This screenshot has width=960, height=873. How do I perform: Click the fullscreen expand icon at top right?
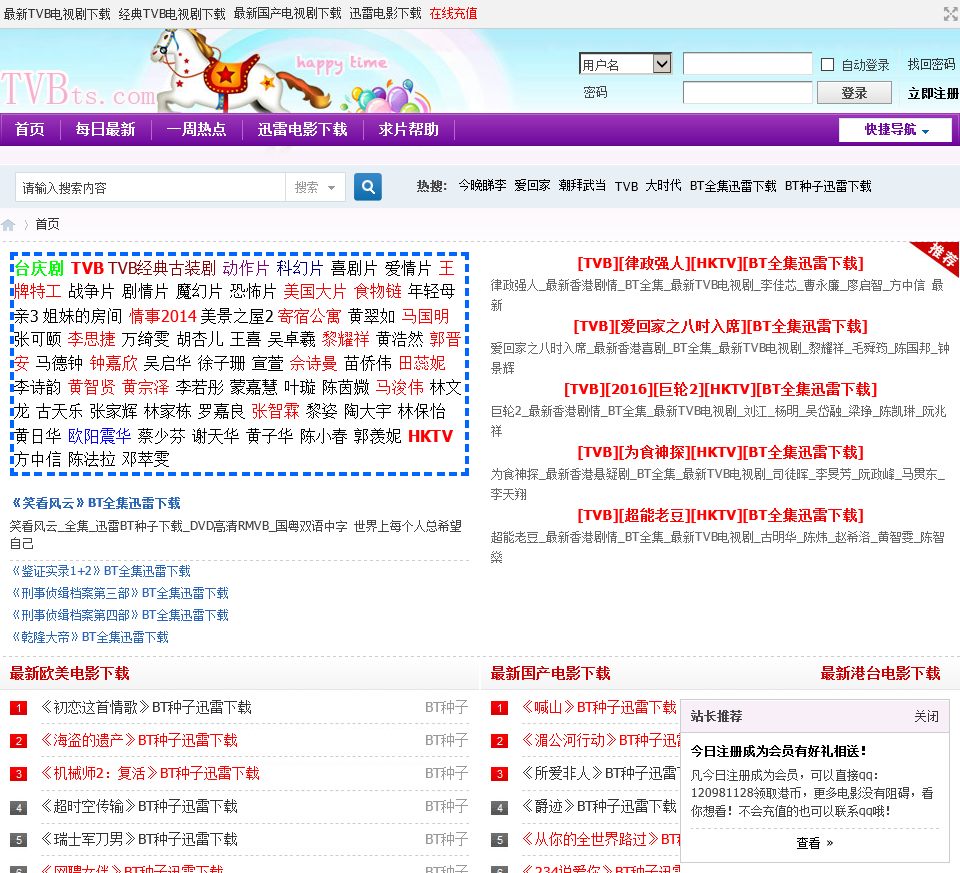[x=950, y=14]
